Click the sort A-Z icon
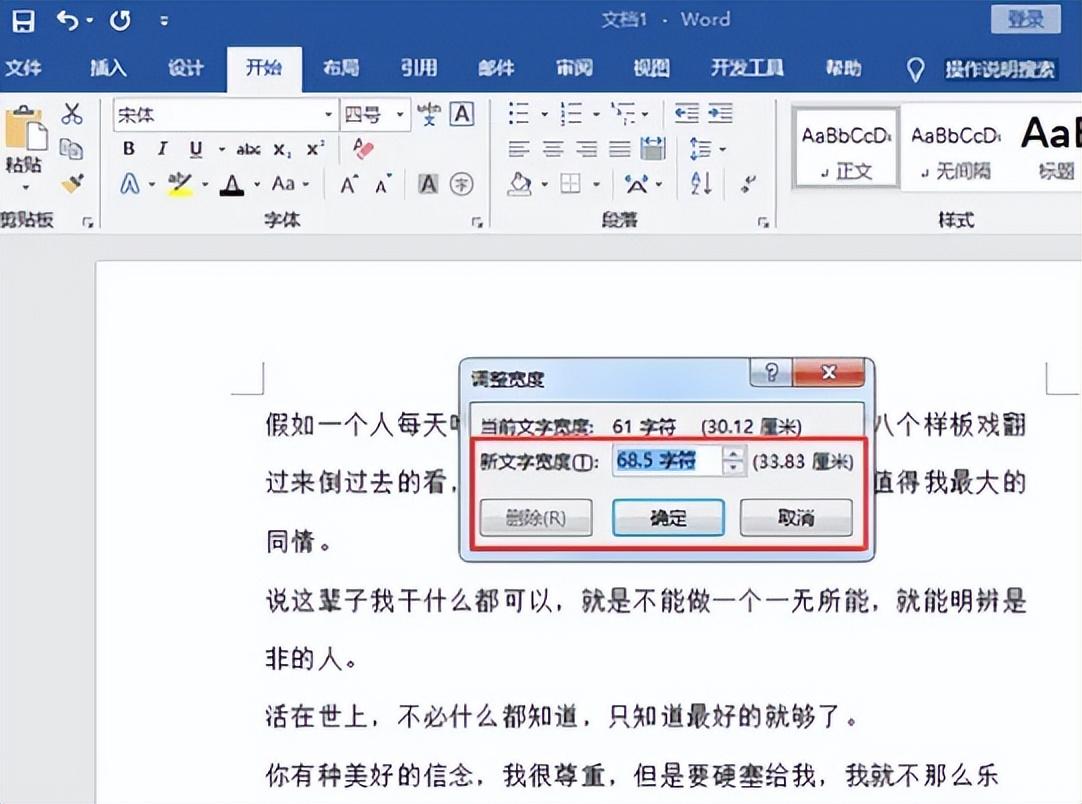 tap(701, 184)
